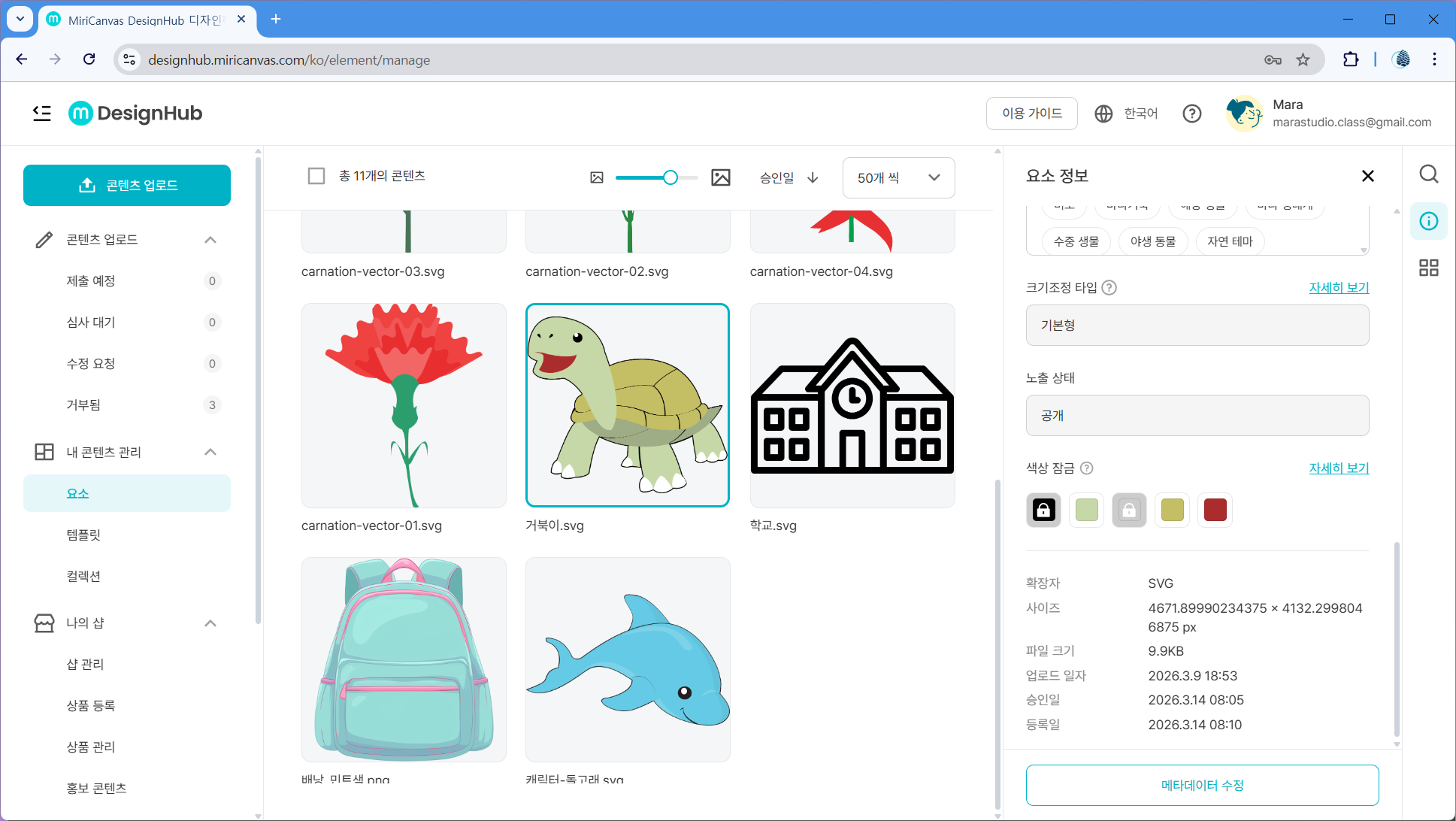This screenshot has width=1456, height=821.
Task: Click the 메타데이터 수정 button
Action: click(1201, 785)
